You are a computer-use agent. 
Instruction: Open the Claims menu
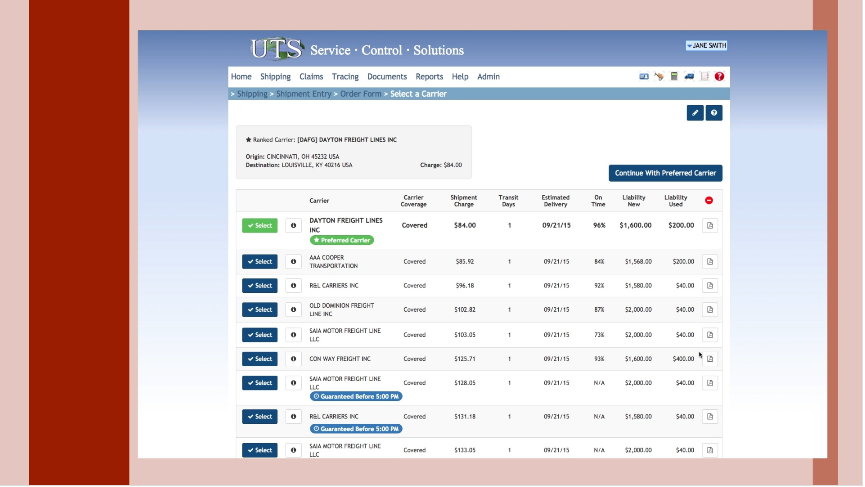311,77
